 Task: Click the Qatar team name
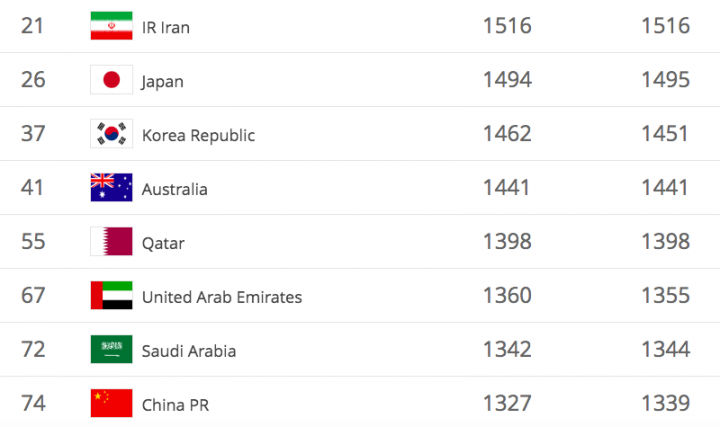click(163, 243)
